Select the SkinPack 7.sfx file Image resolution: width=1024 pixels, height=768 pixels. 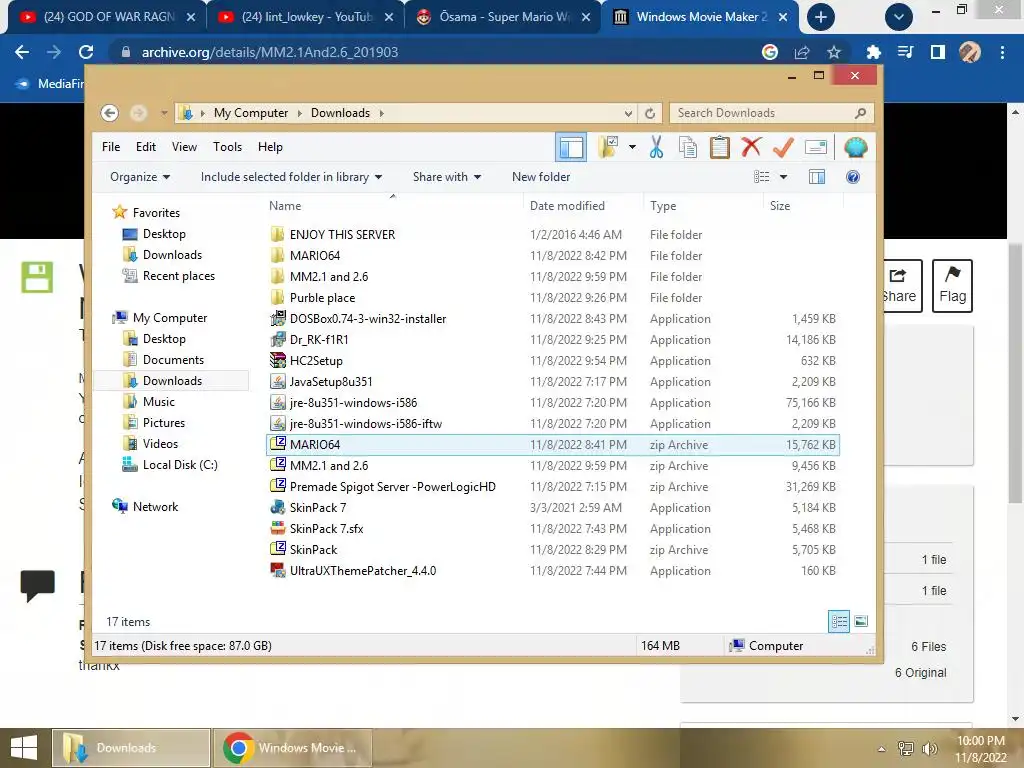552,529
